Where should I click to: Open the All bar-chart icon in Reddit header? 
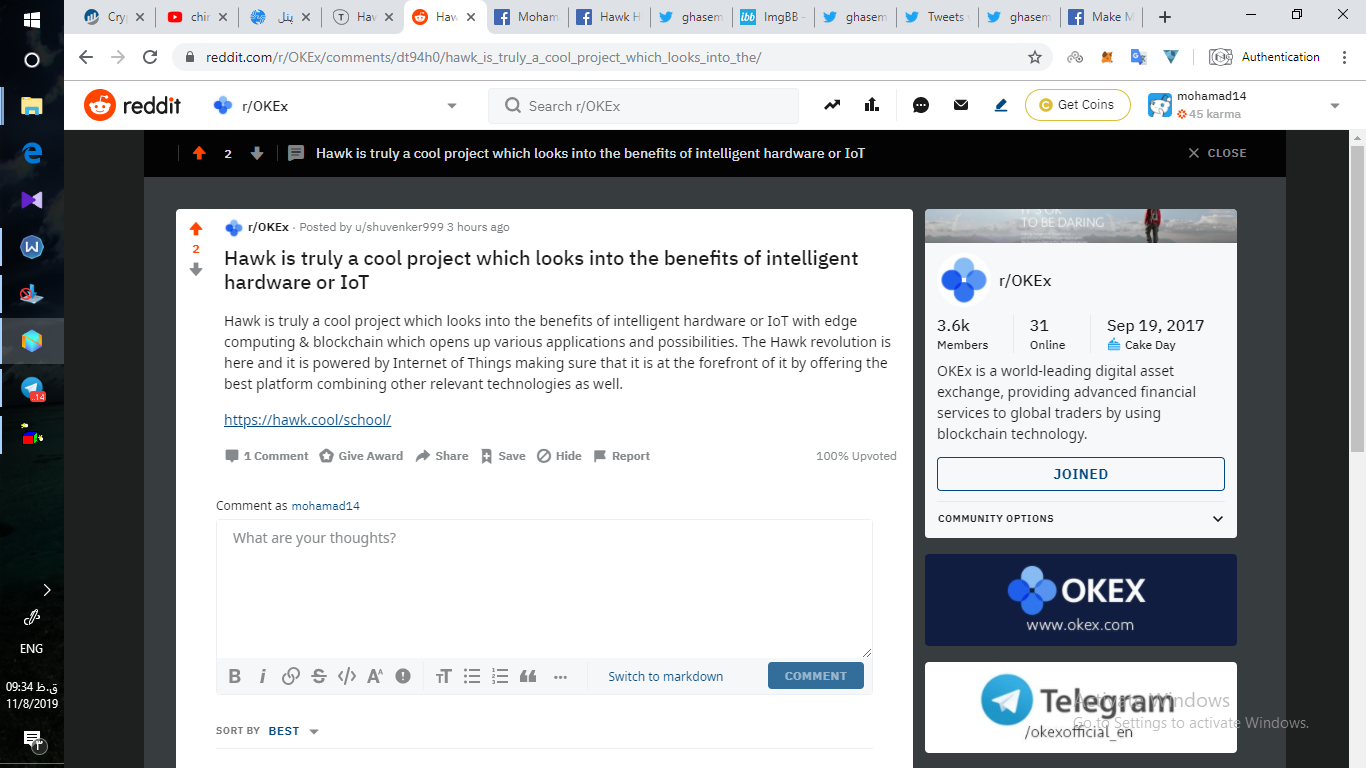[871, 105]
